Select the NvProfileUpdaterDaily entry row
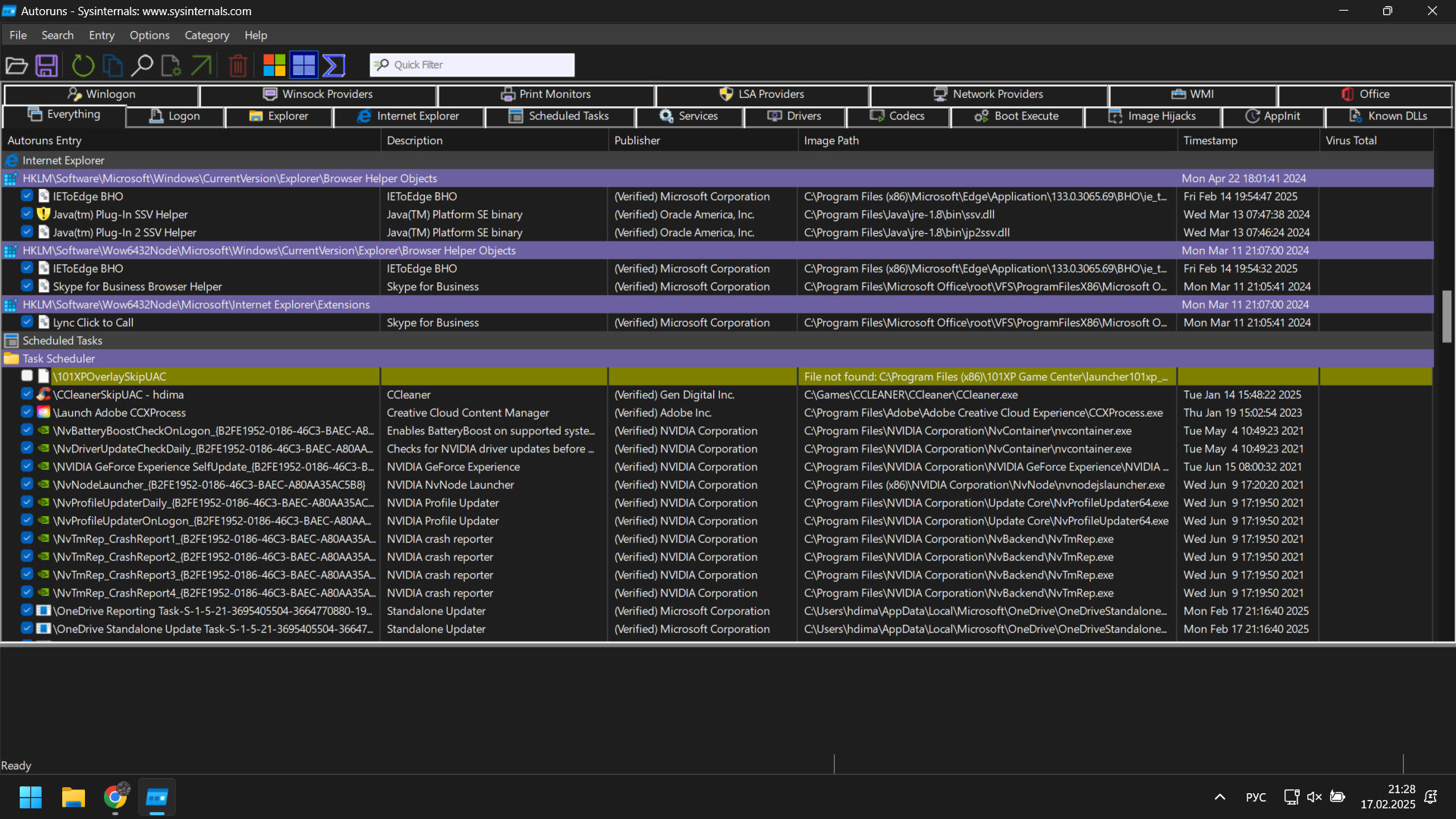The image size is (1456, 819). pos(717,502)
